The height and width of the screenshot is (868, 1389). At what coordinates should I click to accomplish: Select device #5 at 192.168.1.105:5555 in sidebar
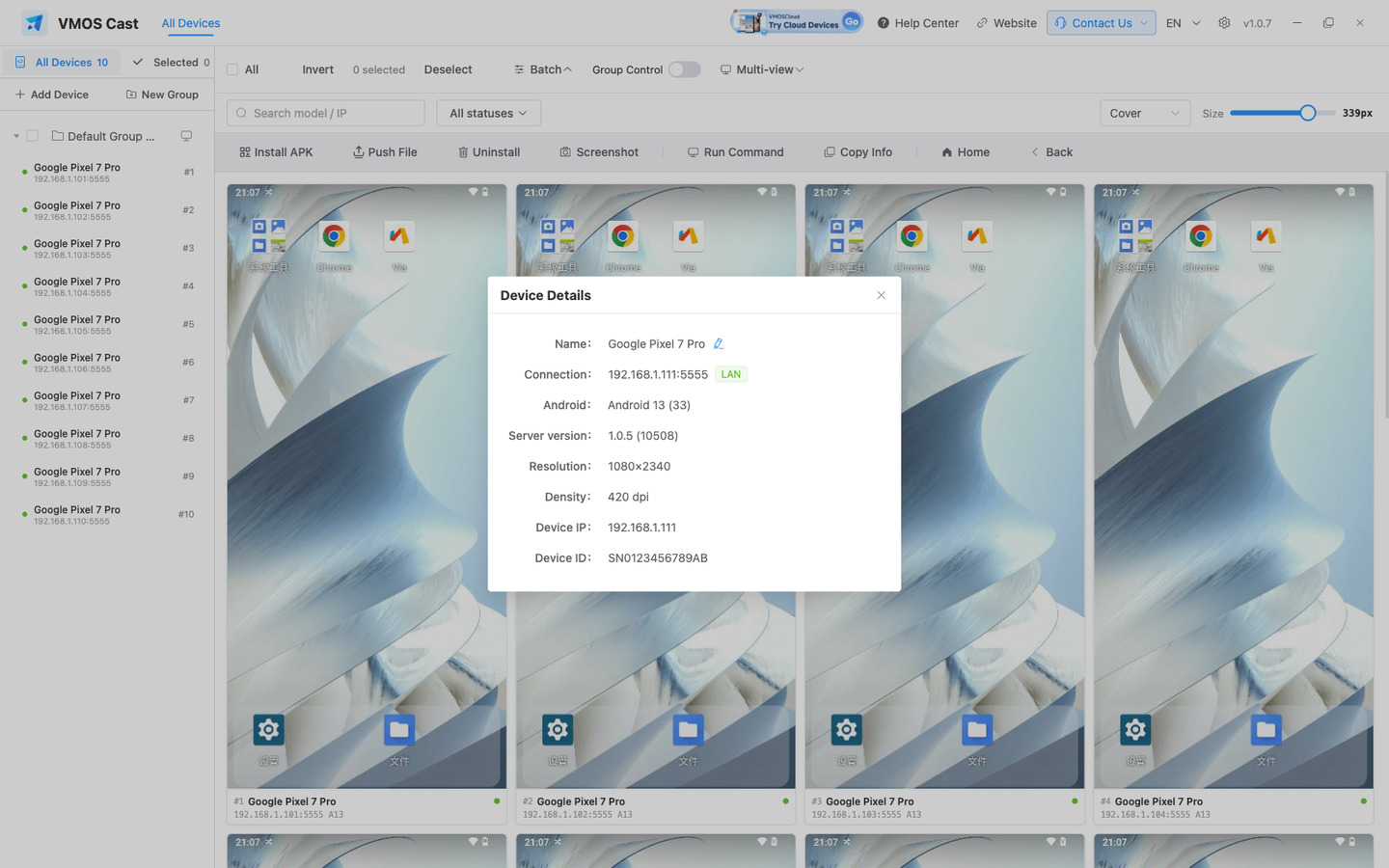point(107,325)
